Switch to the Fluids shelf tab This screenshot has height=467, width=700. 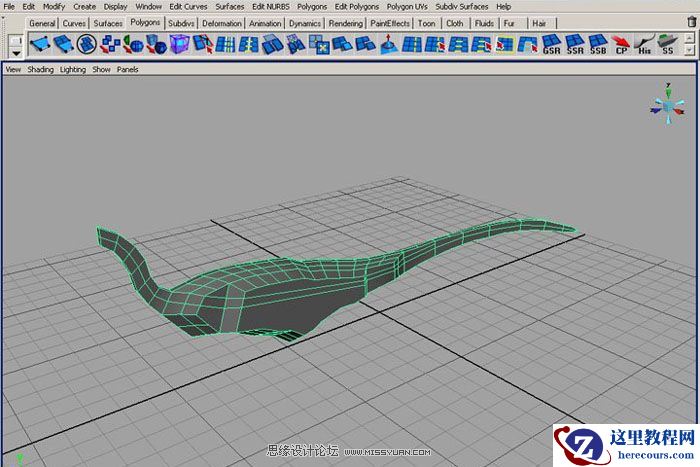484,23
